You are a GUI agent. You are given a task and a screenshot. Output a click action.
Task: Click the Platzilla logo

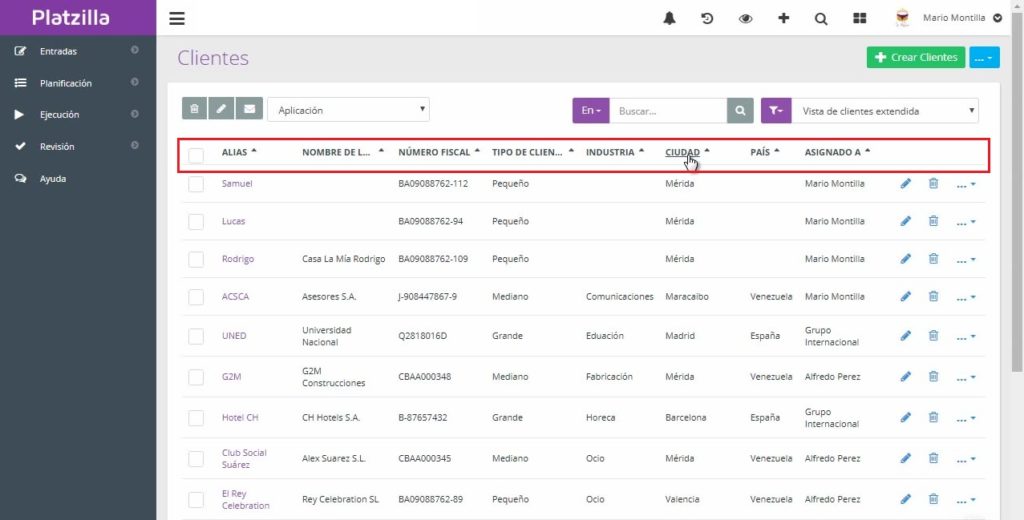pos(71,18)
